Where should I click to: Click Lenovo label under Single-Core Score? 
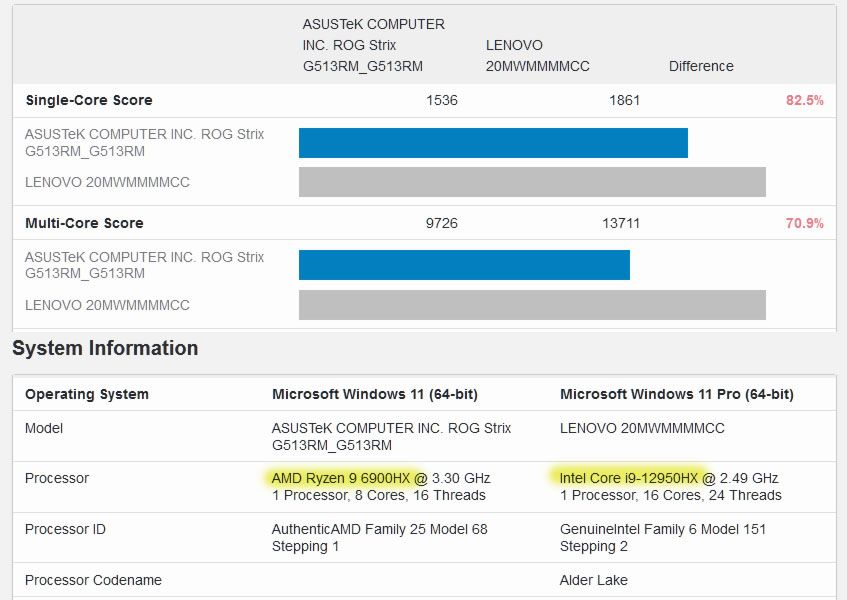point(107,183)
